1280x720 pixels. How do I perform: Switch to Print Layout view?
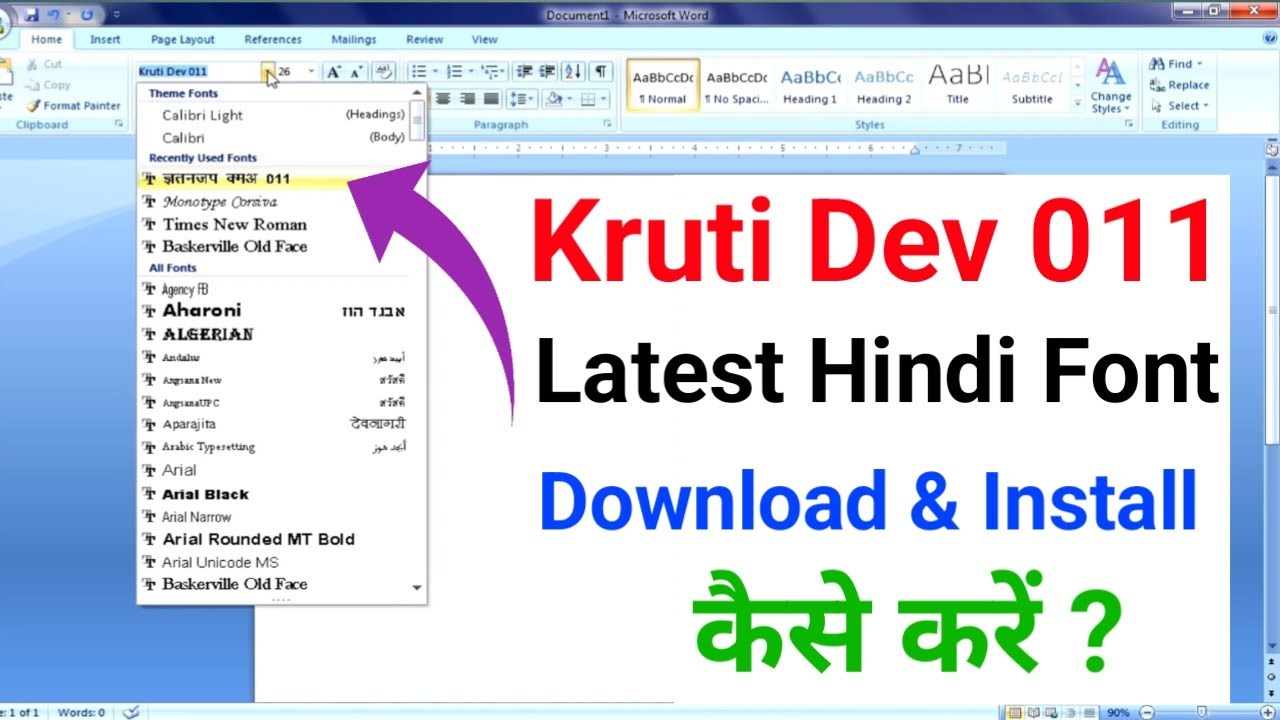(1016, 713)
